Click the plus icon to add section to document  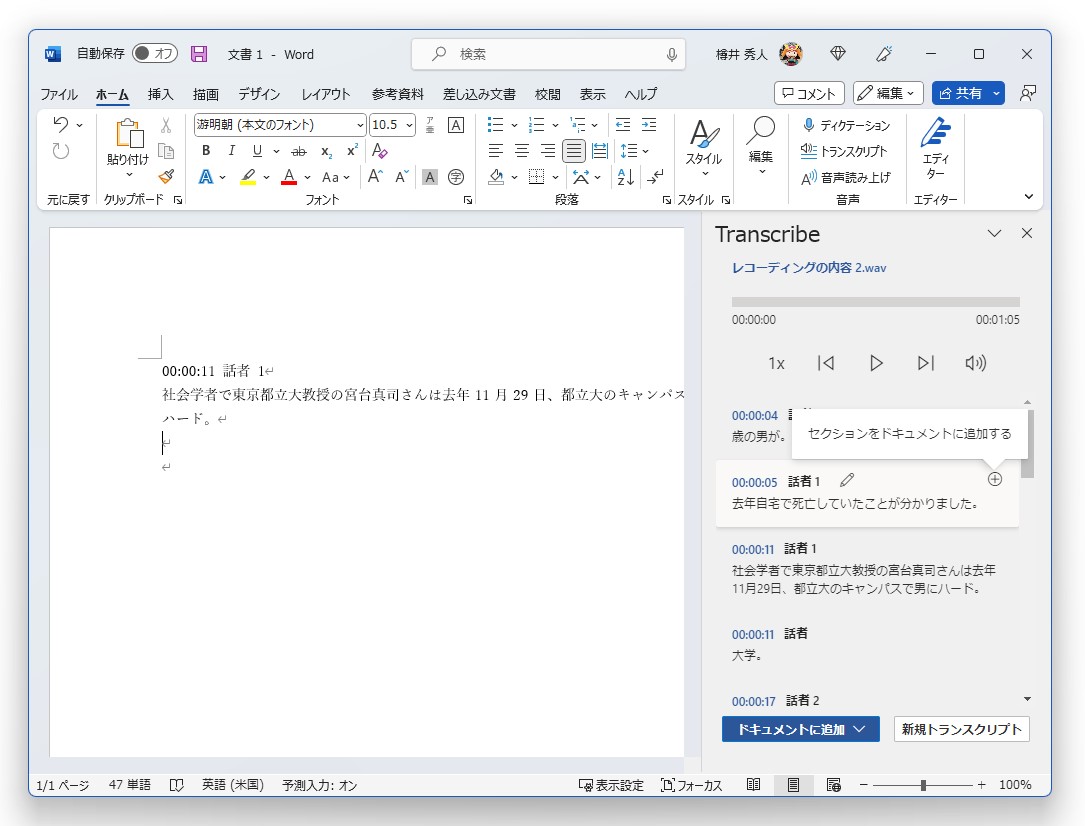994,480
